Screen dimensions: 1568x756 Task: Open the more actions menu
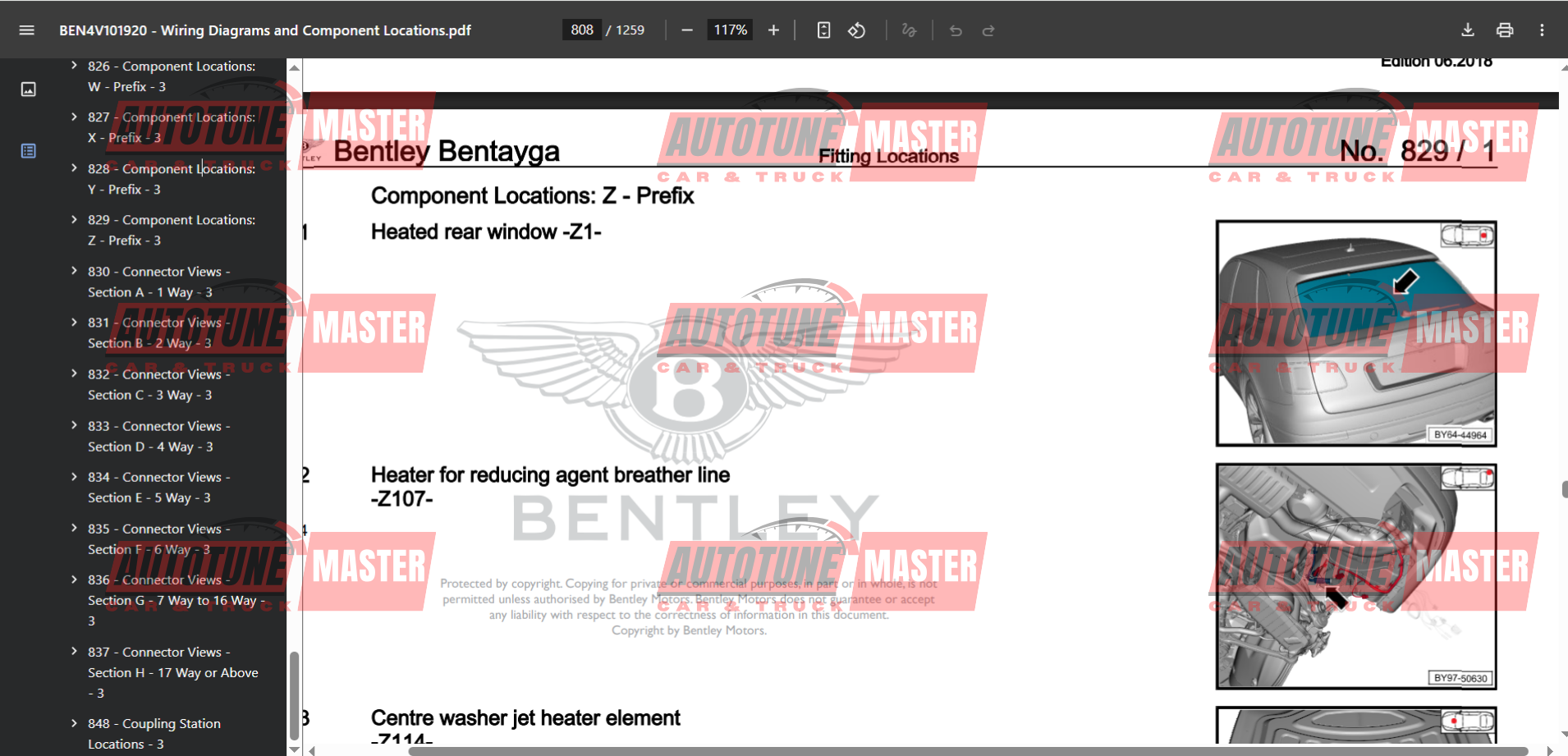tap(1542, 30)
